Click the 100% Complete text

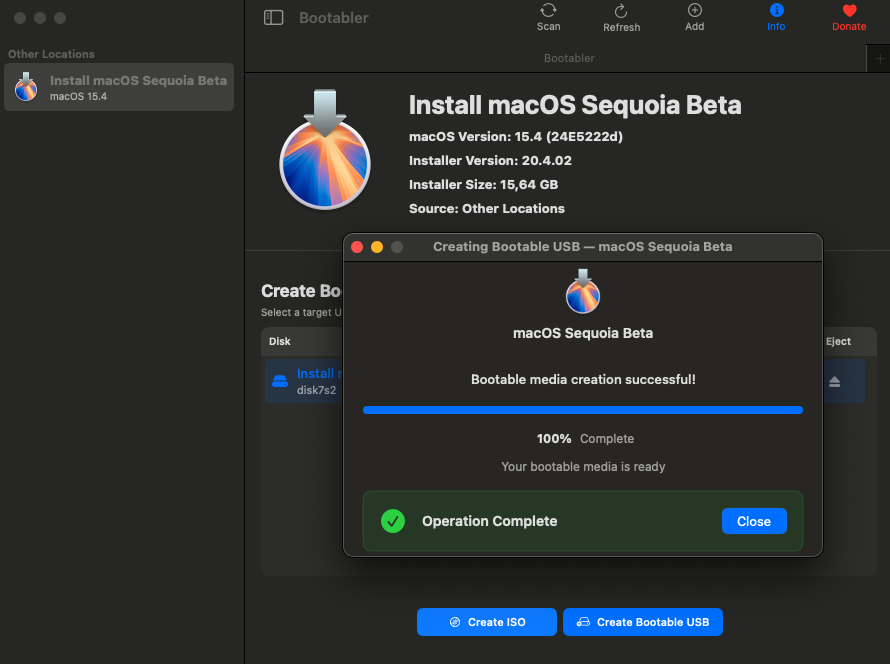click(x=585, y=439)
